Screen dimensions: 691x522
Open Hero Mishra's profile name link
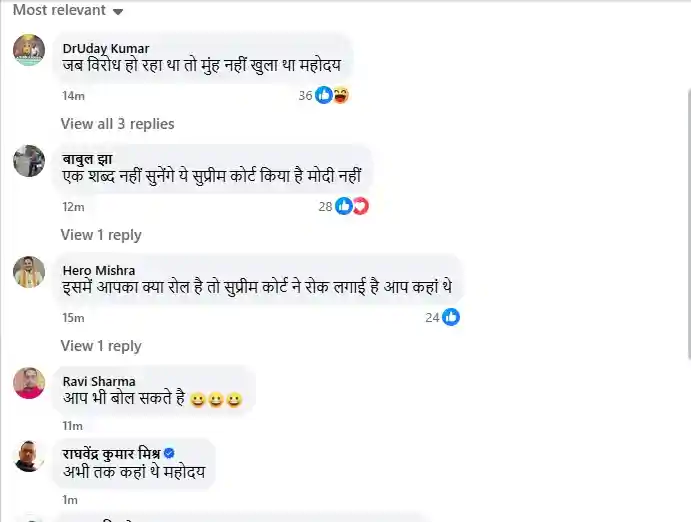(99, 270)
